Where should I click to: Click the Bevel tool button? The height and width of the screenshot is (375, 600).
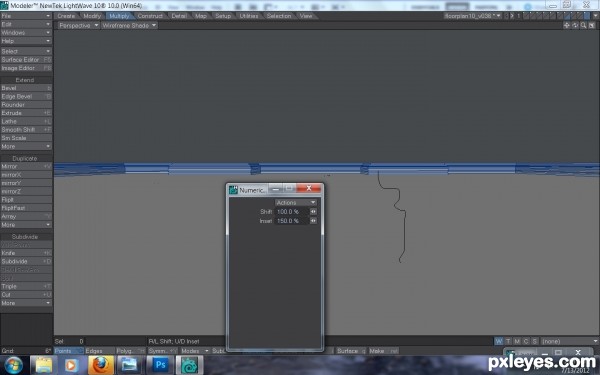point(26,88)
